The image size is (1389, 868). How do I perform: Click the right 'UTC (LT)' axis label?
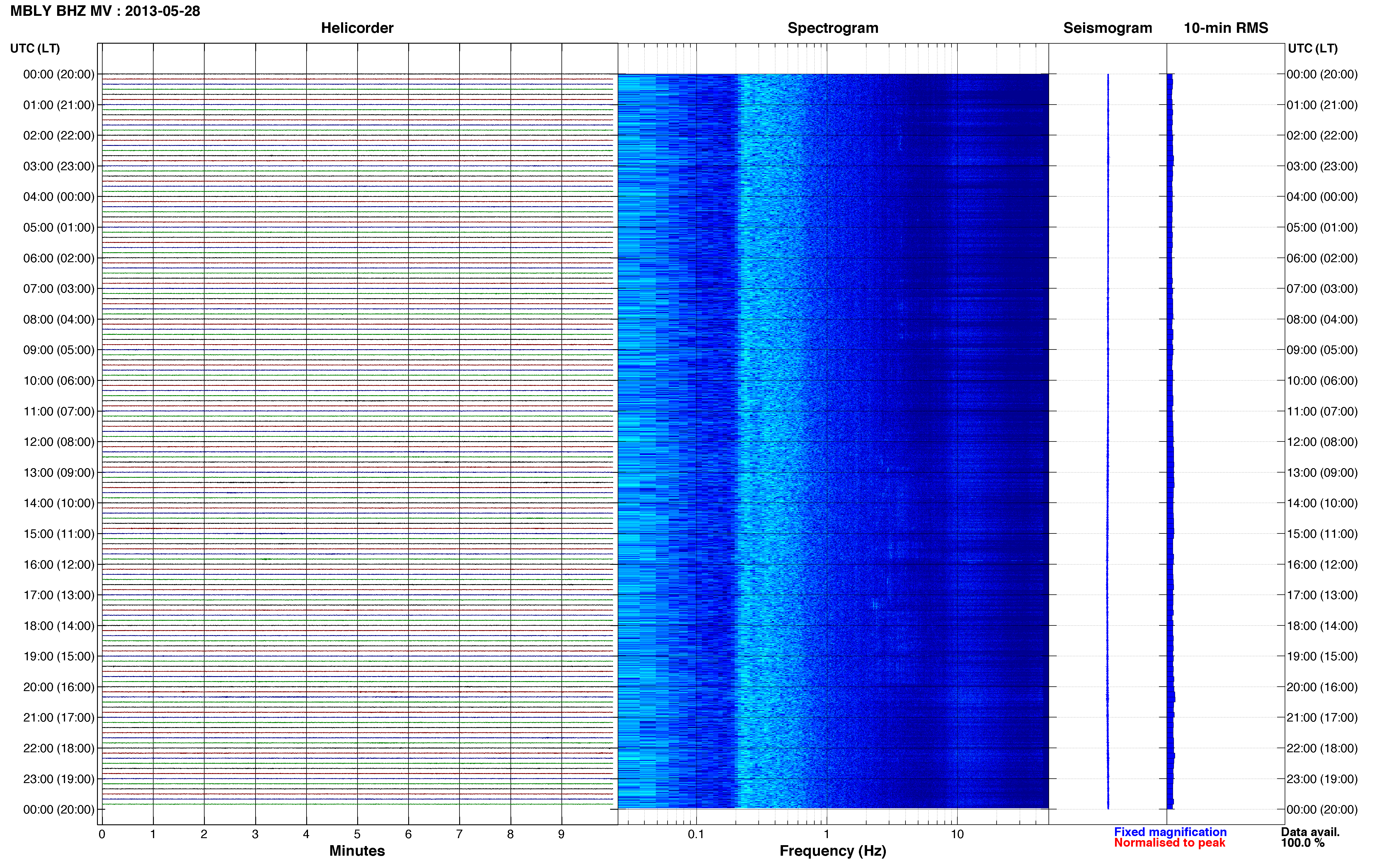[x=1313, y=48]
